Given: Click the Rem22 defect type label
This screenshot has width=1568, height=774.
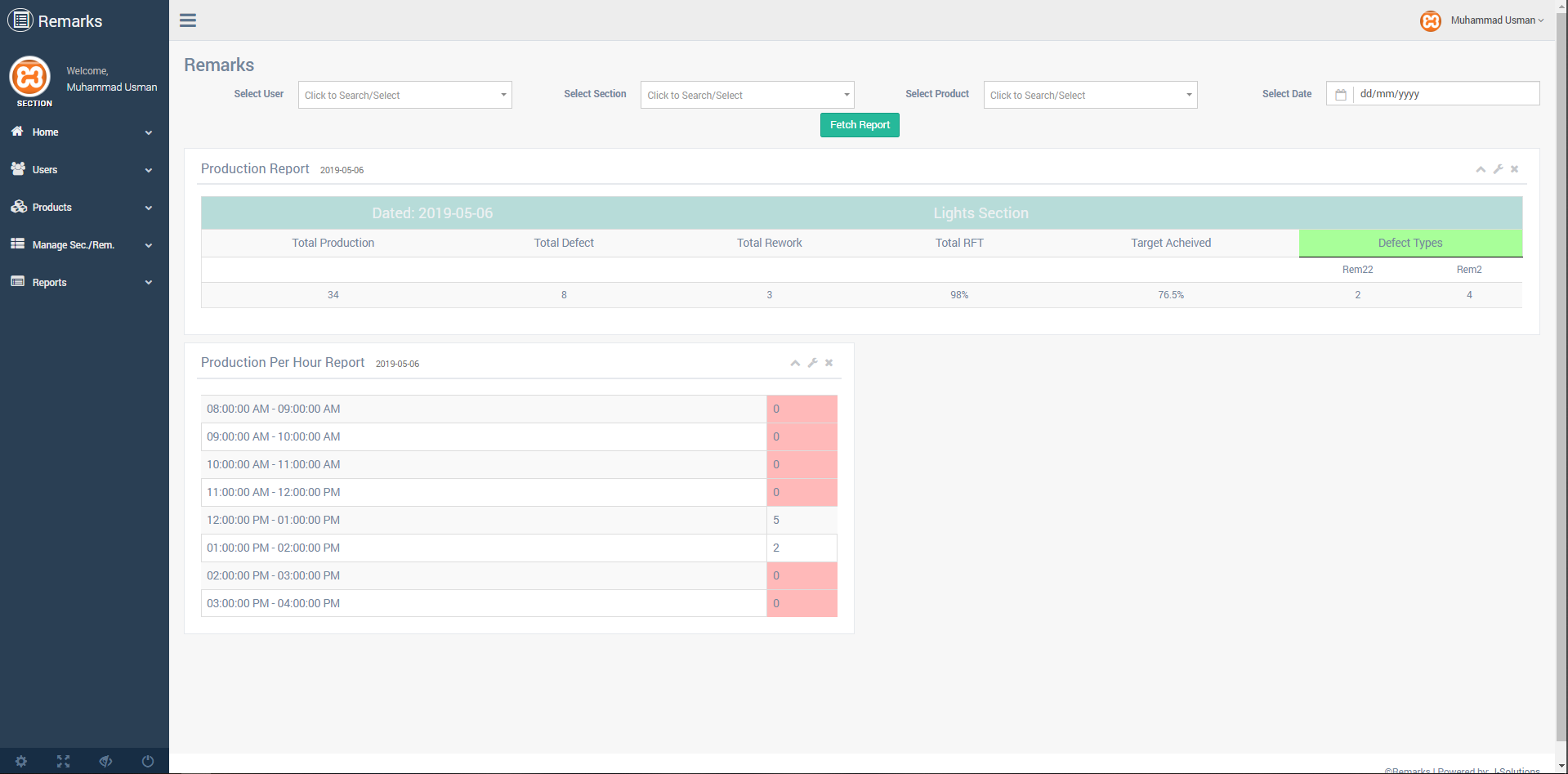Looking at the screenshot, I should (1357, 270).
